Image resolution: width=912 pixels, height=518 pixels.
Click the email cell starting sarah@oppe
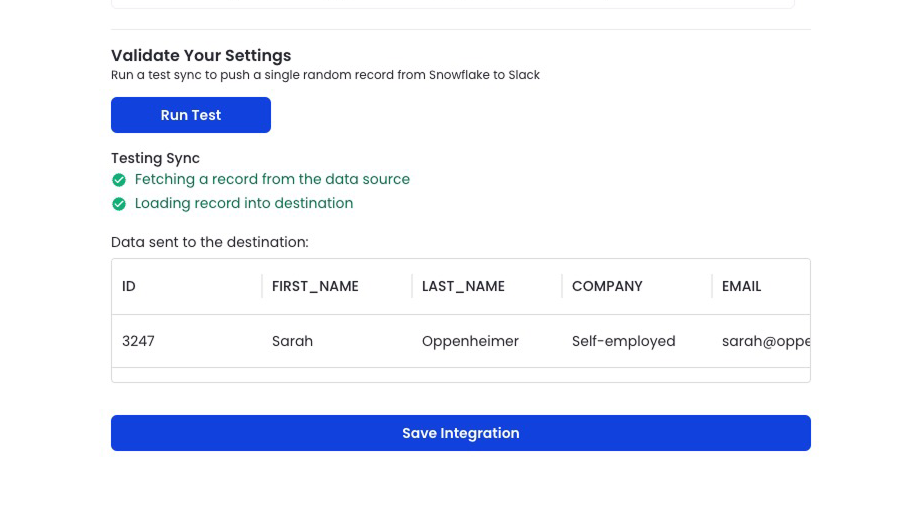pyautogui.click(x=761, y=341)
